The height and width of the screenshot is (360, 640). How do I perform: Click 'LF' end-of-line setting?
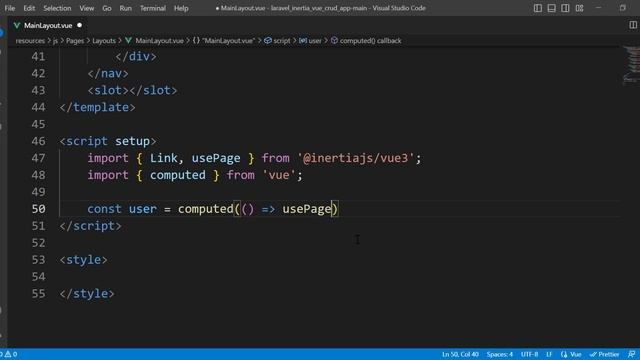coord(549,354)
